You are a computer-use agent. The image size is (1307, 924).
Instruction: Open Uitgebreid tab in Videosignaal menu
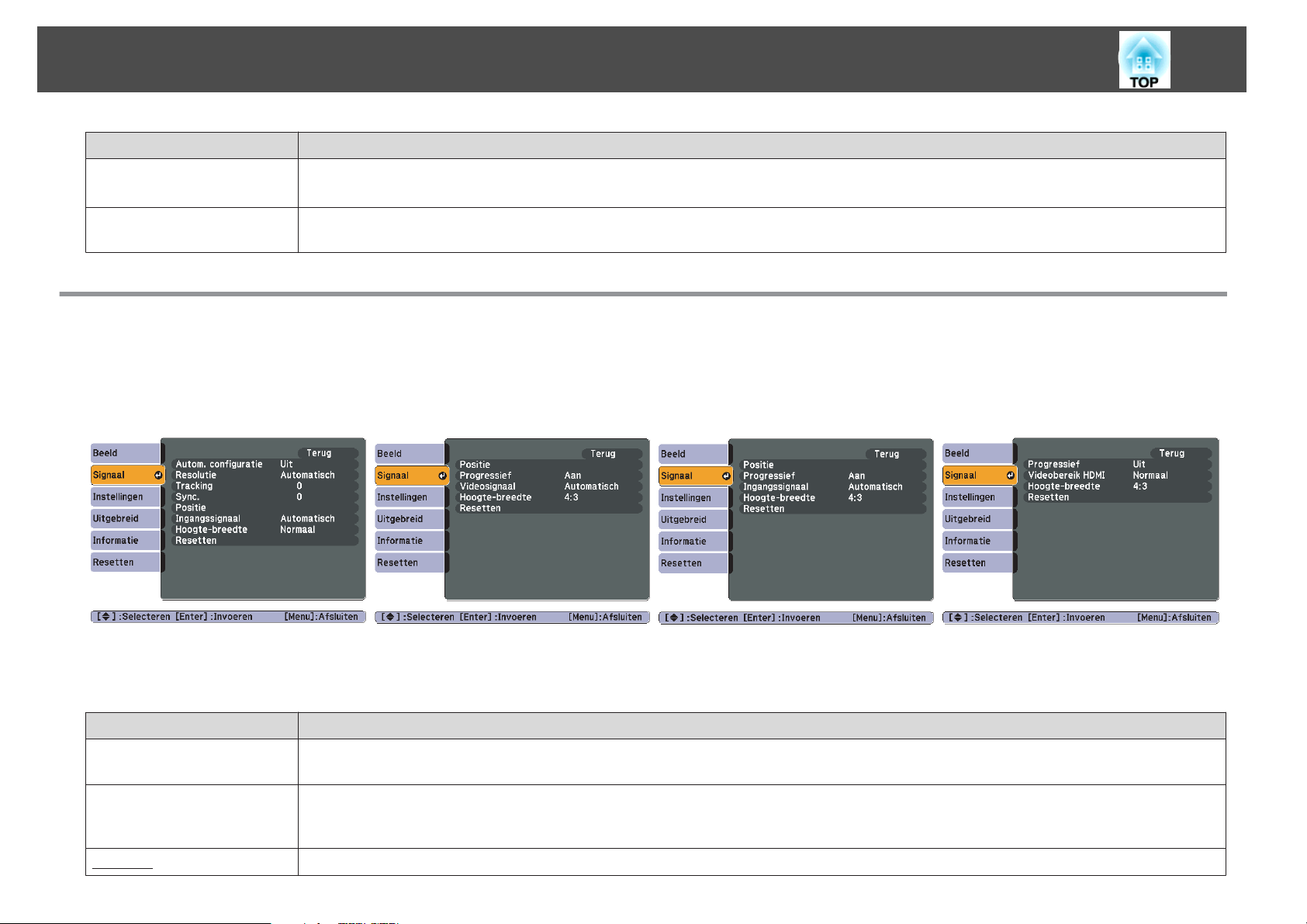point(410,519)
